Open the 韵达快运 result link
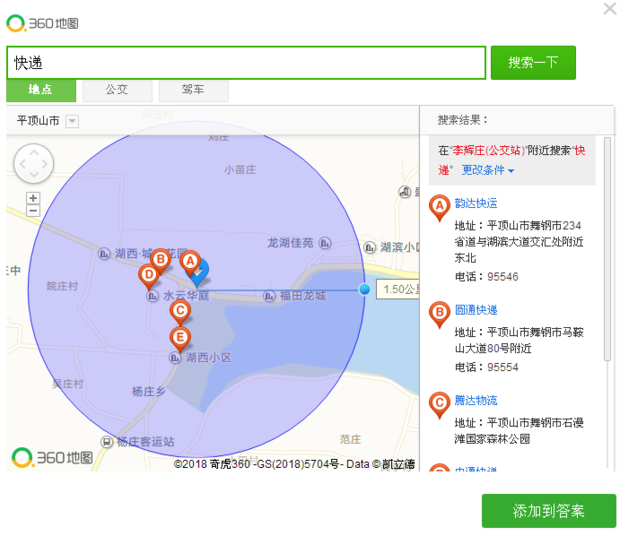Screen dimensions: 620x536 coord(476,203)
